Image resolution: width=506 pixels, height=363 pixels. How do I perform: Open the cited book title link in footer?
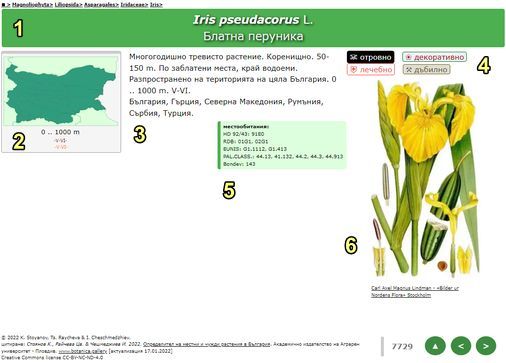(x=206, y=344)
